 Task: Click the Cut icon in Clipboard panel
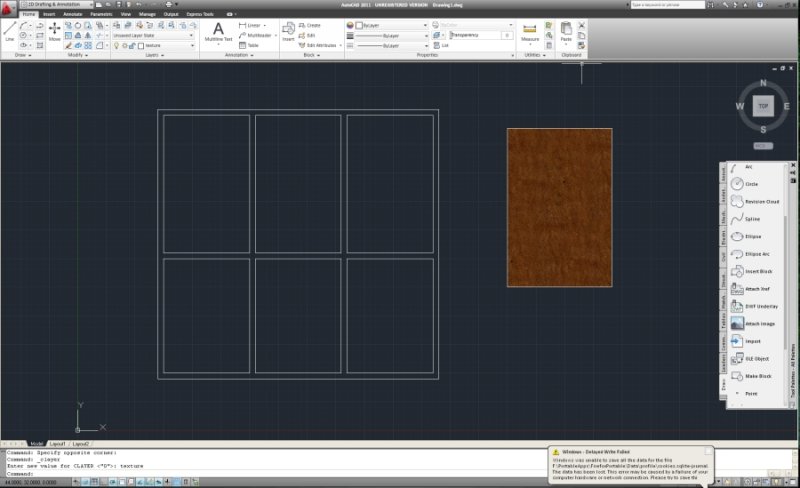[x=581, y=25]
